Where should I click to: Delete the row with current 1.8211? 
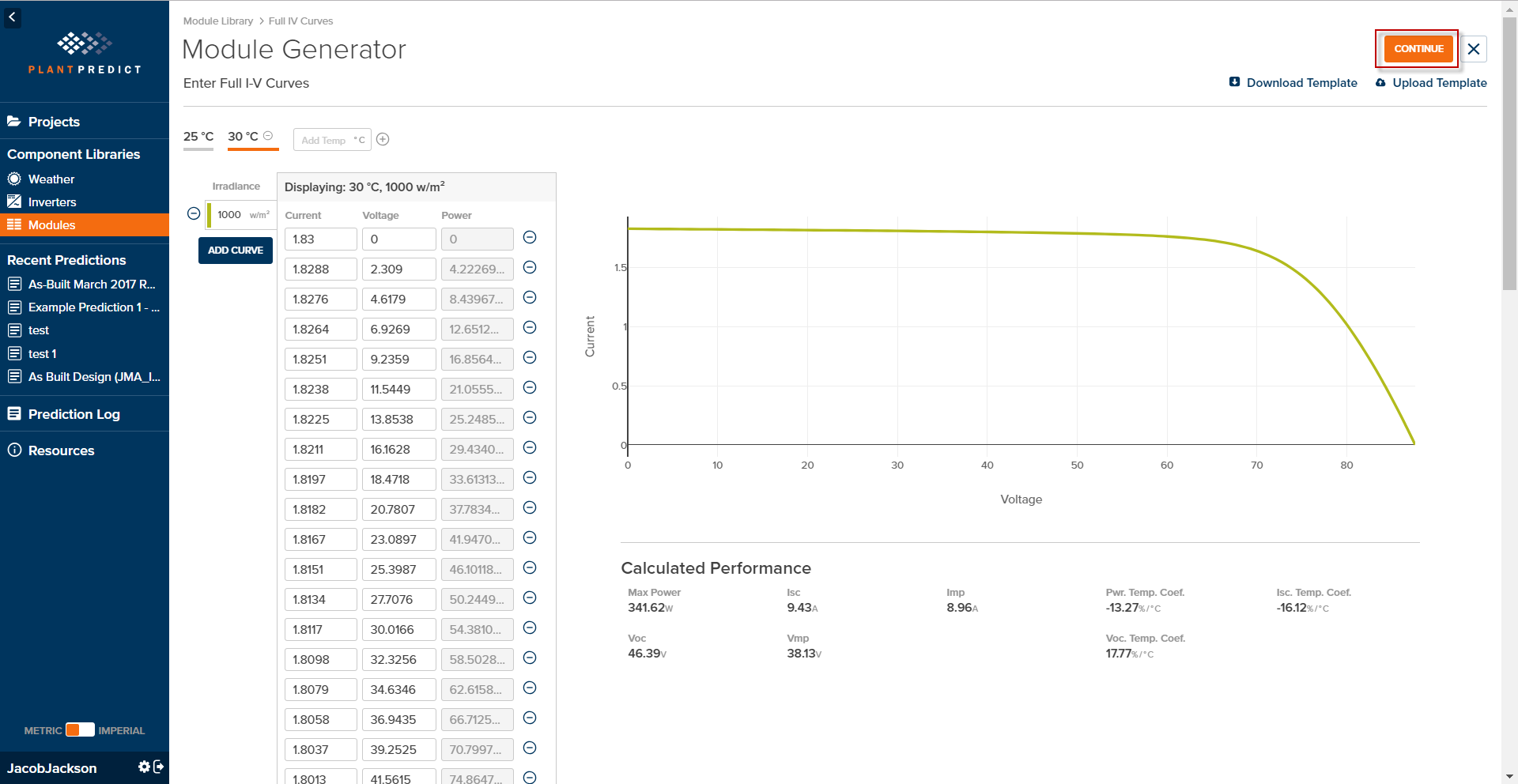[531, 448]
